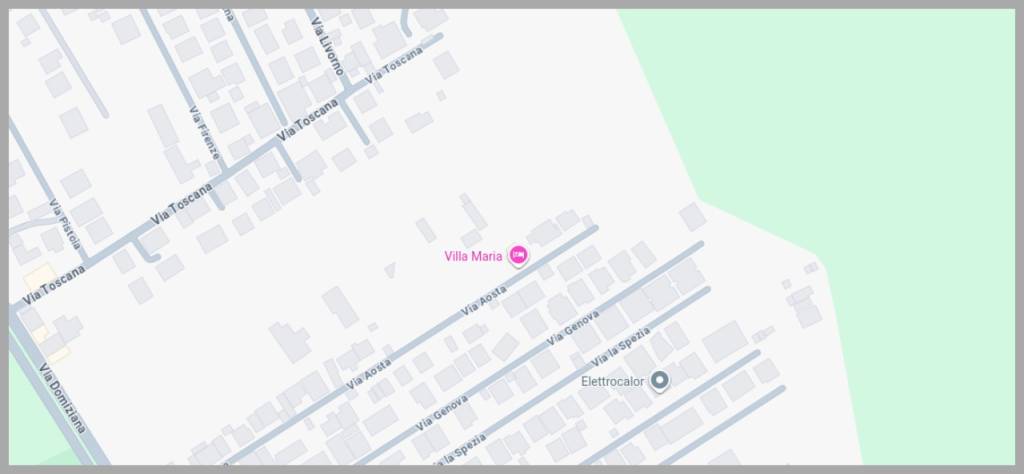Click the pink Villa Maria hotel pin
This screenshot has width=1024, height=474.
point(518,255)
